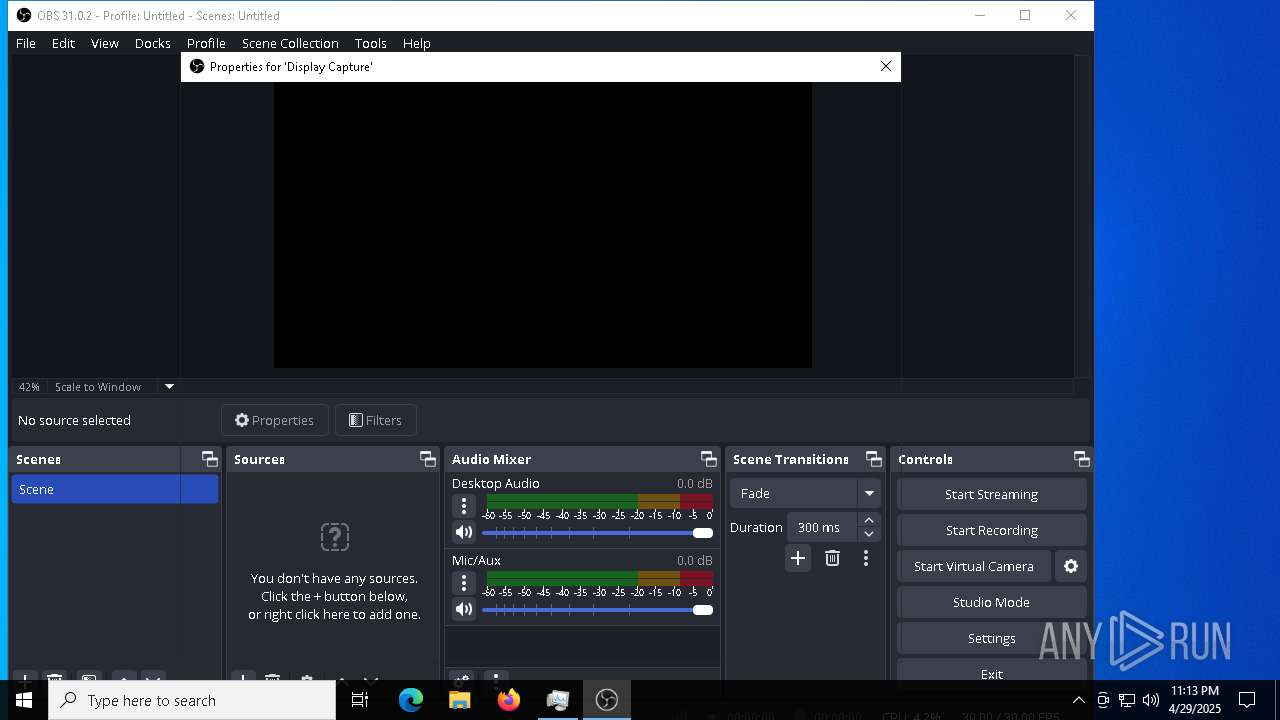1280x720 pixels.
Task: Mute Desktop Audio with the speaker icon
Action: tap(464, 533)
